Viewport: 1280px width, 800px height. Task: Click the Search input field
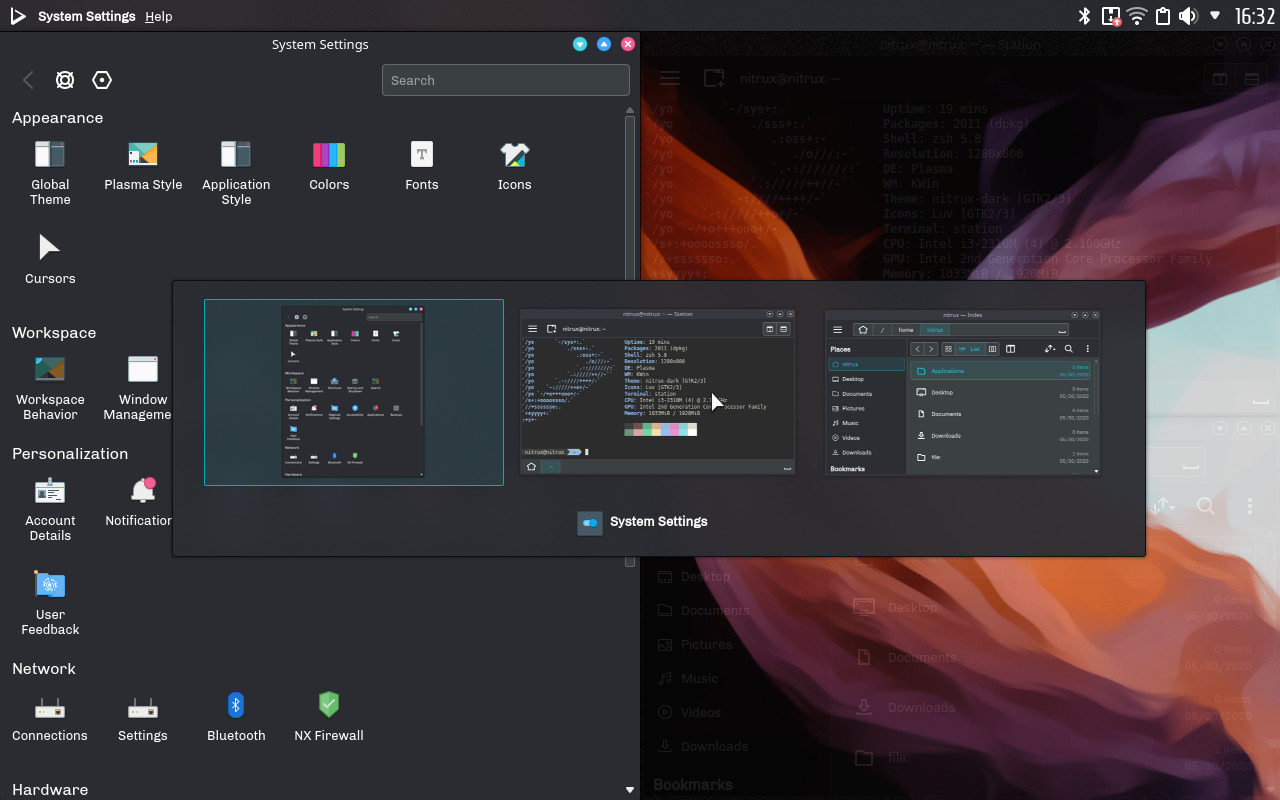coord(505,80)
